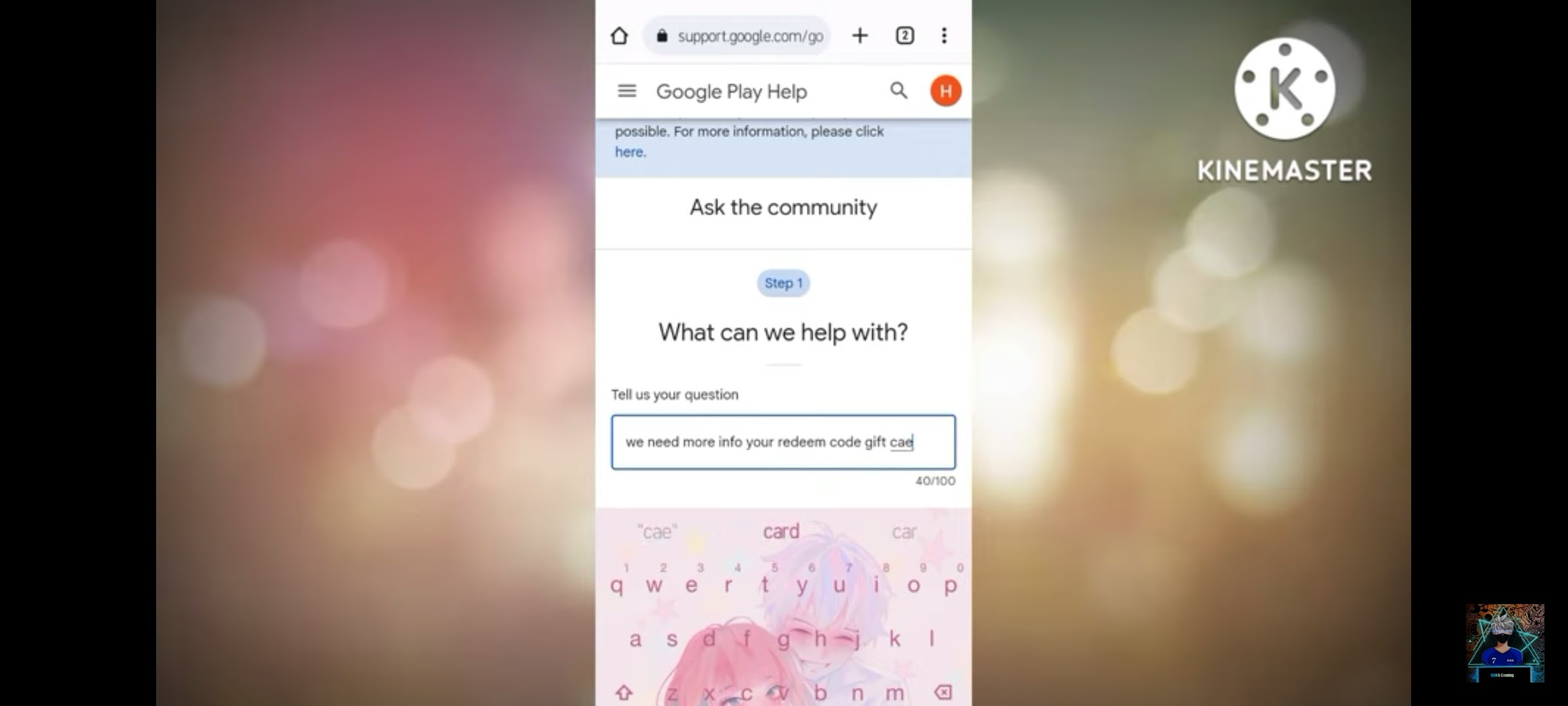Click the address bar home icon
Image resolution: width=1568 pixels, height=706 pixels.
(x=618, y=36)
